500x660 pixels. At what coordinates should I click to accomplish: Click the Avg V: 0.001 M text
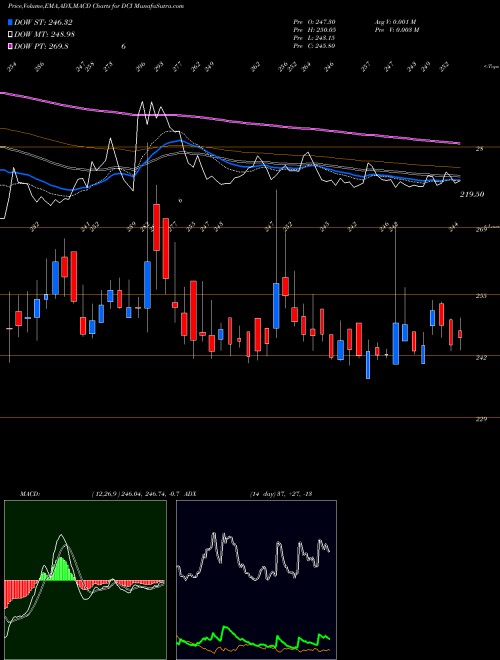(396, 22)
